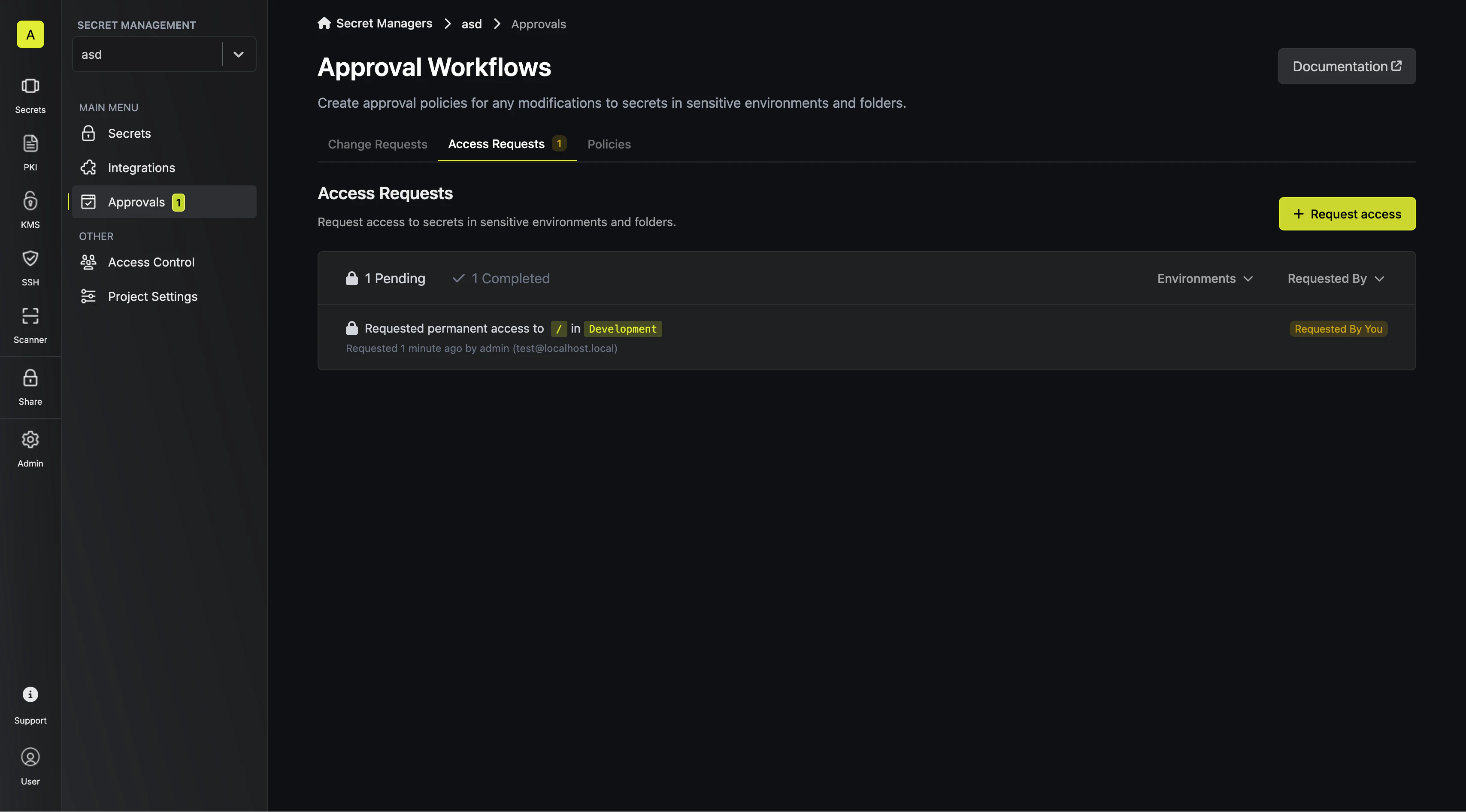Image resolution: width=1466 pixels, height=812 pixels.
Task: Open the pending Development access request row
Action: (866, 337)
